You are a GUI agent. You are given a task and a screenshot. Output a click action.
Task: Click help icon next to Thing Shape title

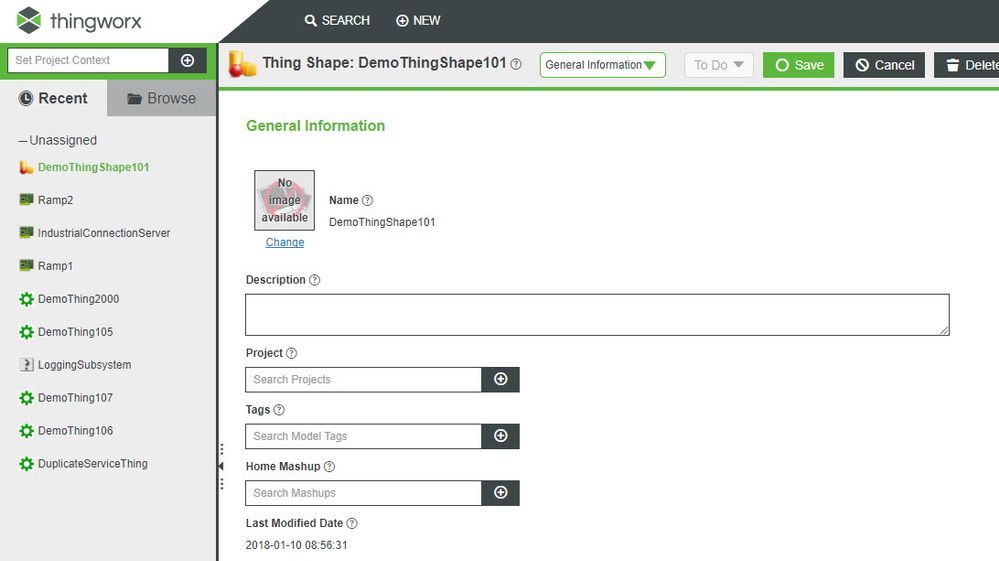point(516,64)
